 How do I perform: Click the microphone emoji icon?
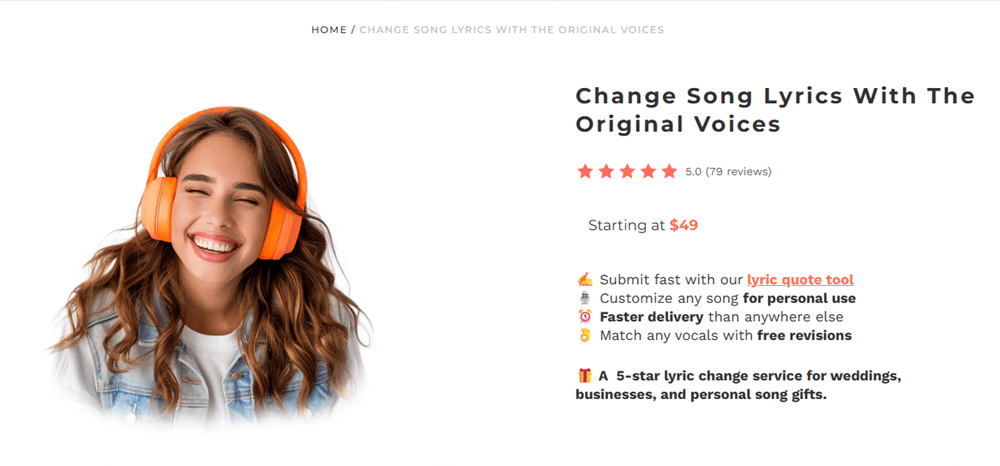[x=585, y=298]
